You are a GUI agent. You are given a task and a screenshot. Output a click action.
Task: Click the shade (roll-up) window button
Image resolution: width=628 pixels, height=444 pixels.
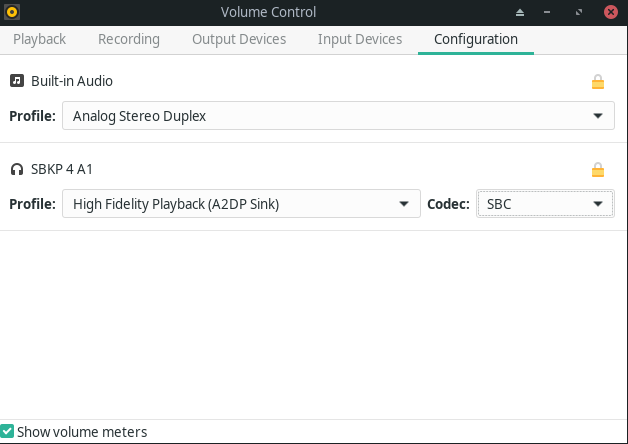pyautogui.click(x=519, y=13)
